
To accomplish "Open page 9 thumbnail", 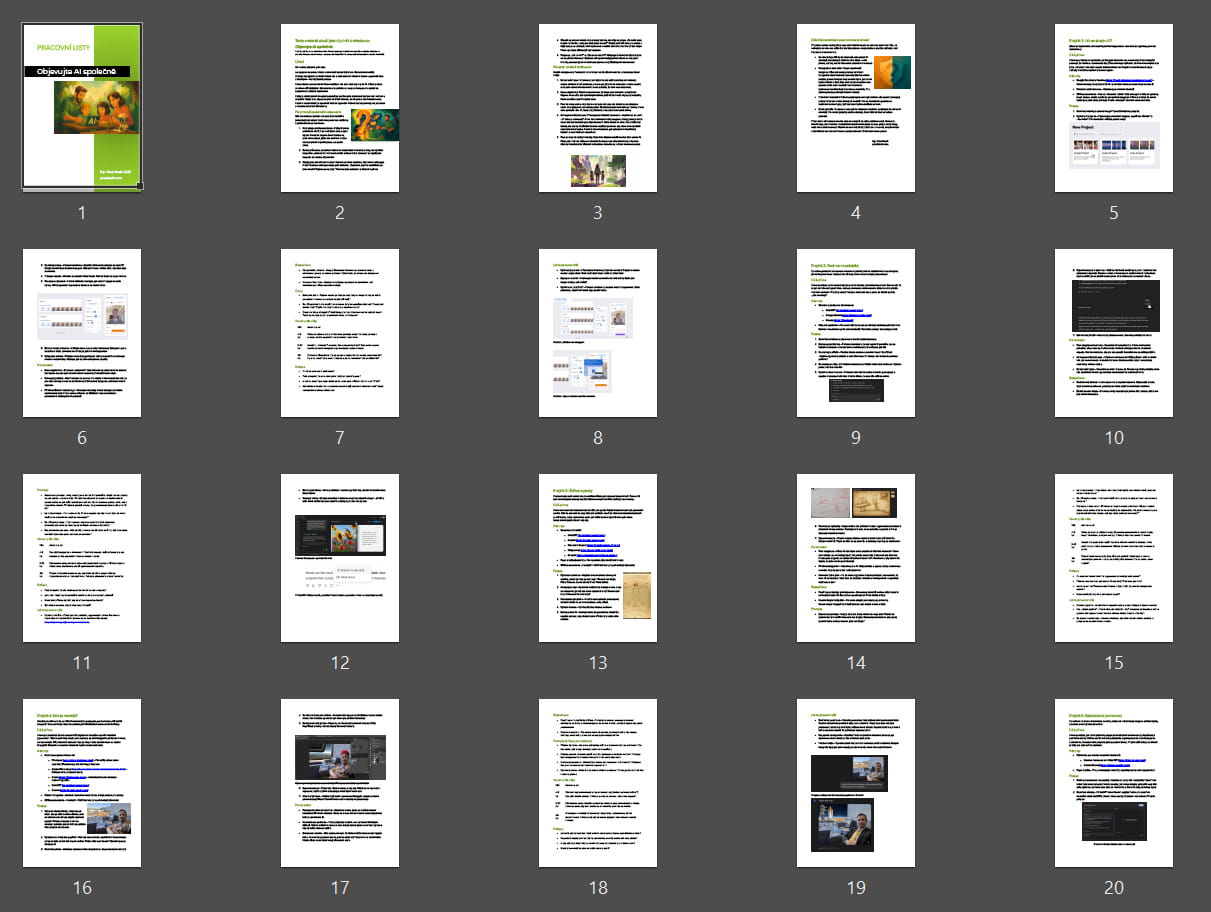I will pyautogui.click(x=856, y=332).
